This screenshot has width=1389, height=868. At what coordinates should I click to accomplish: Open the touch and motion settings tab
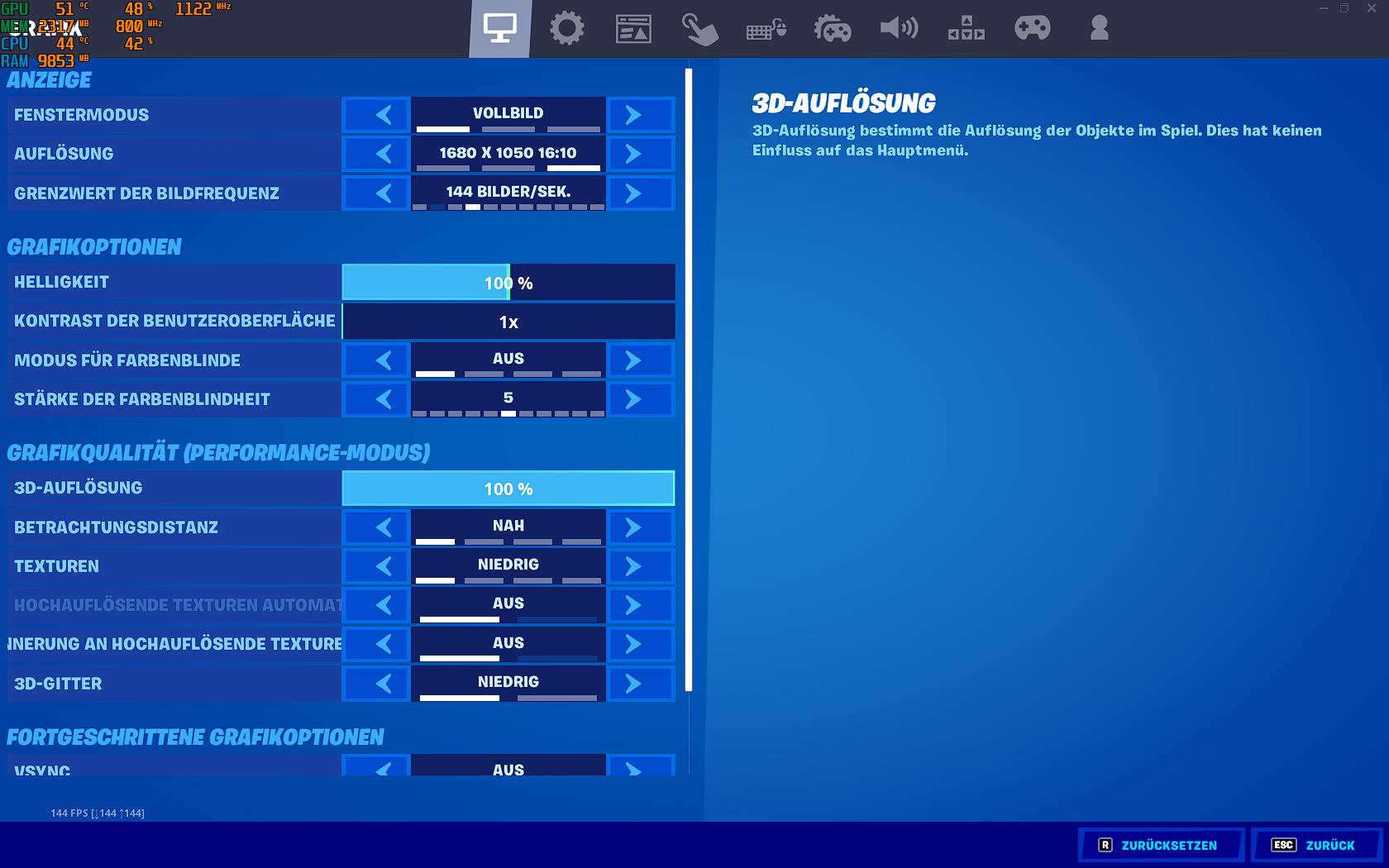coord(699,30)
